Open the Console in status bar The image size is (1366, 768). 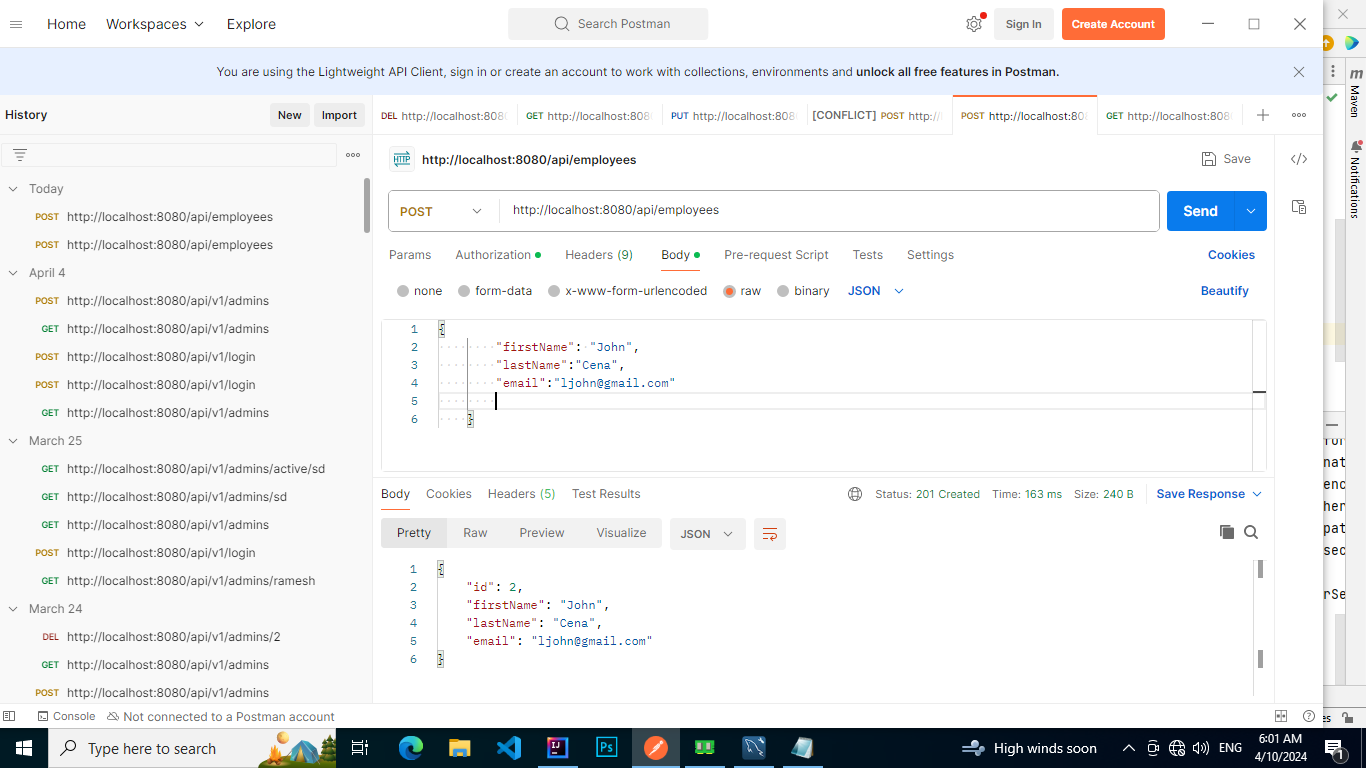pos(67,716)
